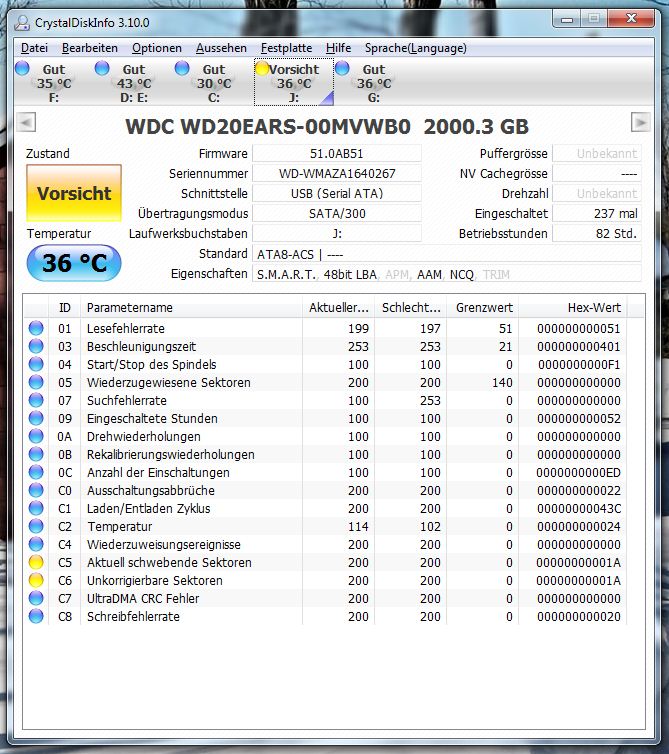Click the yellow Vorsicht health status button

pos(74,193)
